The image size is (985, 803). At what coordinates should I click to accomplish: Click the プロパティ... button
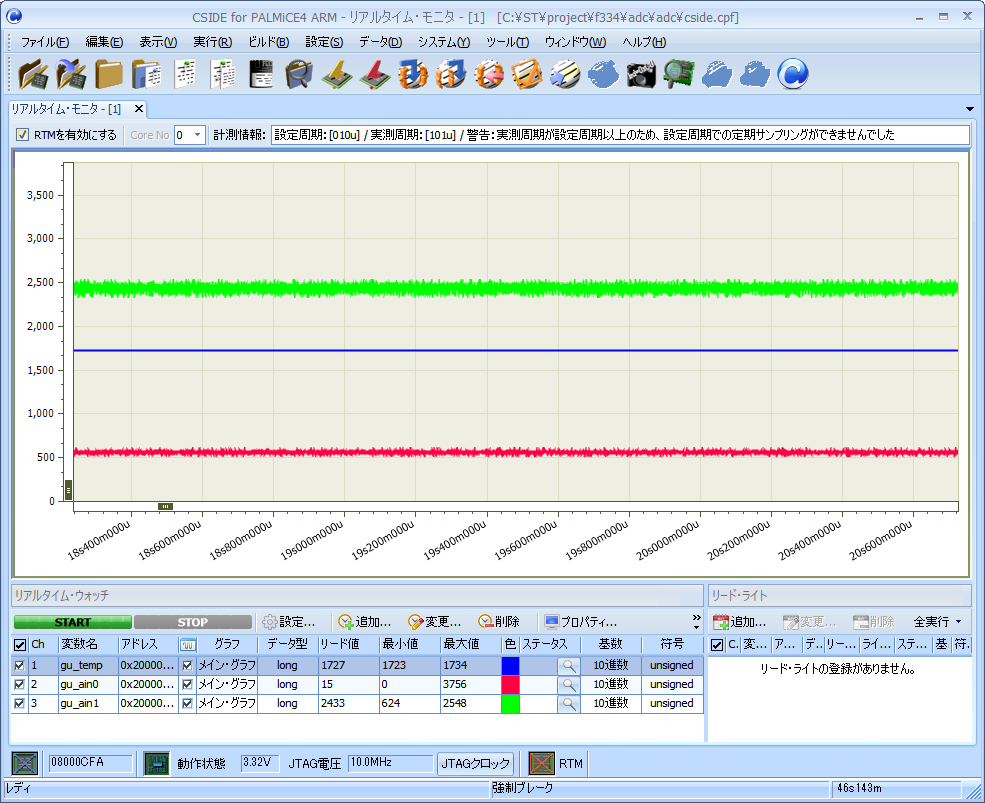[580, 622]
